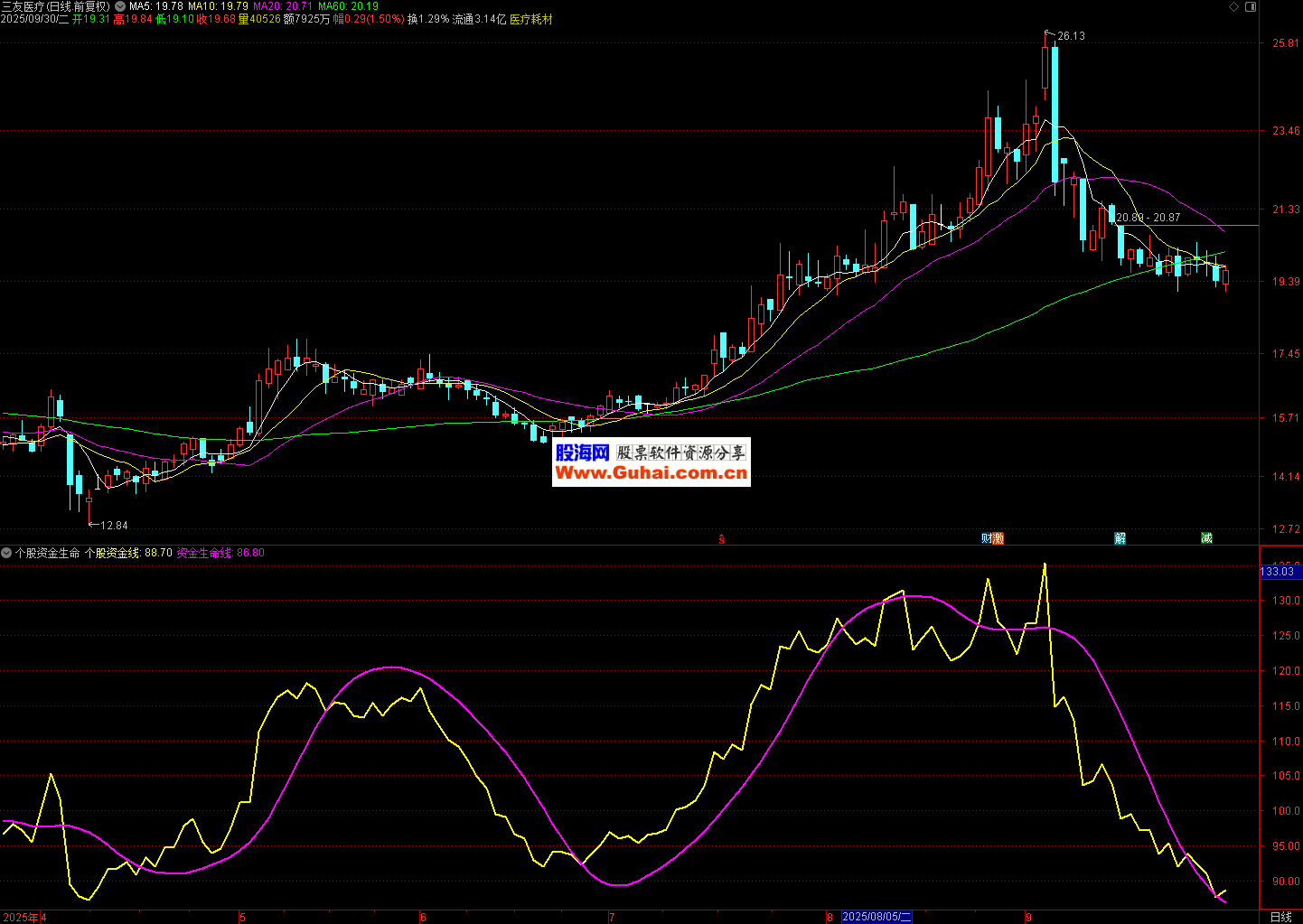Screen dimensions: 1303x924
Task: Click the top-right window restore icon
Action: 1250,6
